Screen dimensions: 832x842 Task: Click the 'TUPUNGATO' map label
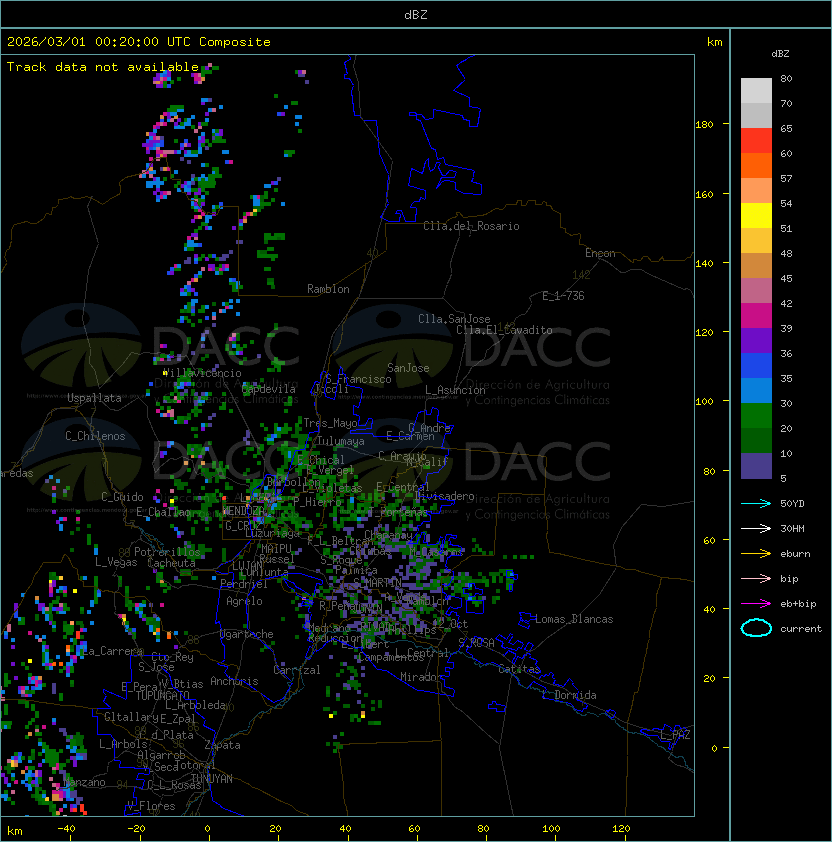[162, 696]
